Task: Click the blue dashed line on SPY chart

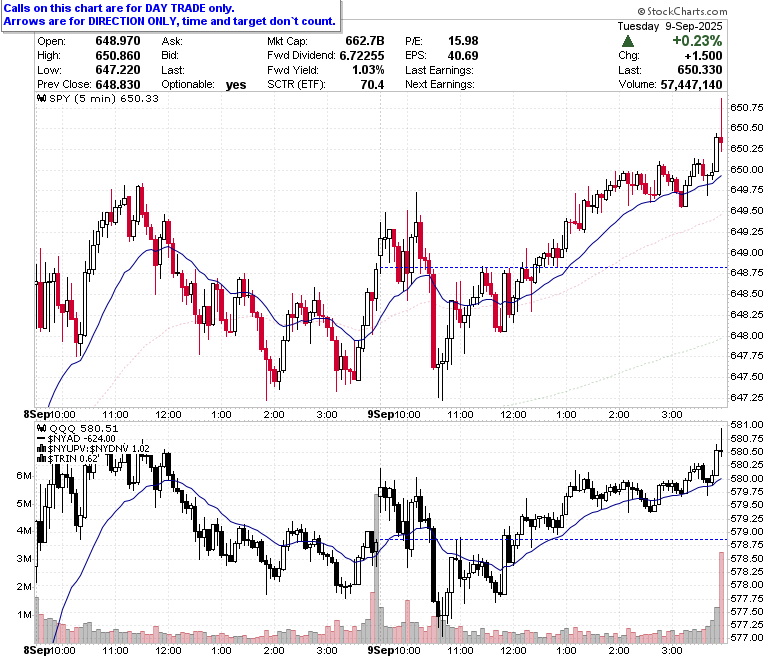Action: (x=554, y=268)
